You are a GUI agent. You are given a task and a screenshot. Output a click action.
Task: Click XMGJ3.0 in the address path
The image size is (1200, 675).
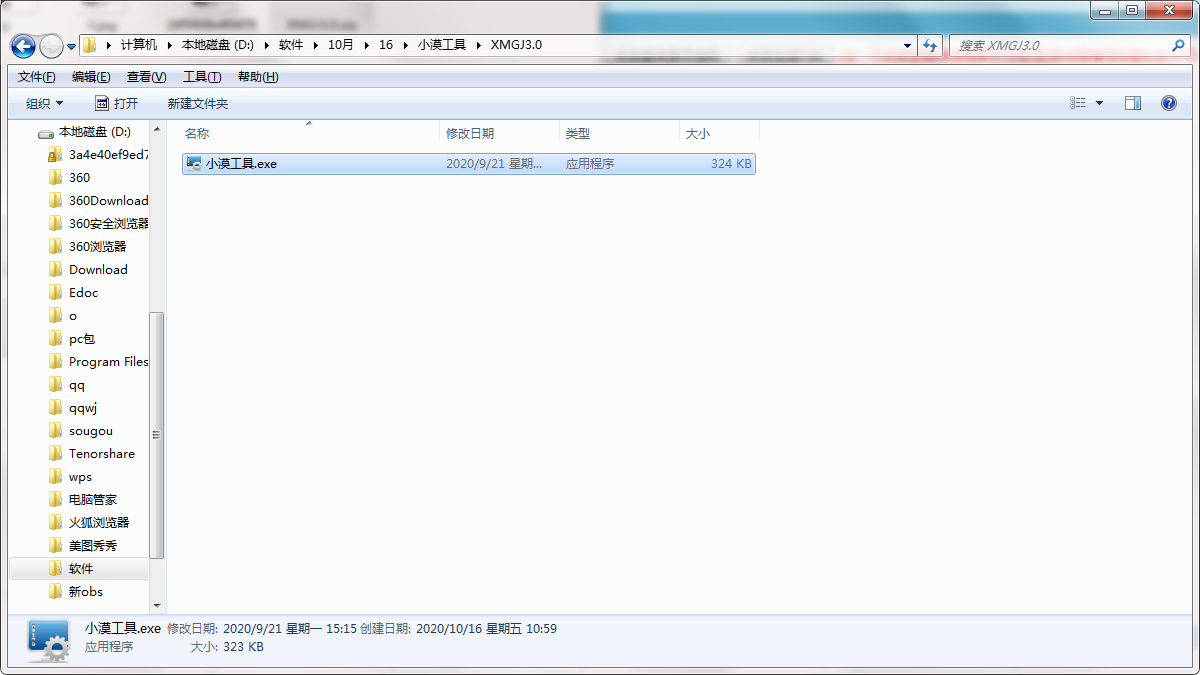516,46
